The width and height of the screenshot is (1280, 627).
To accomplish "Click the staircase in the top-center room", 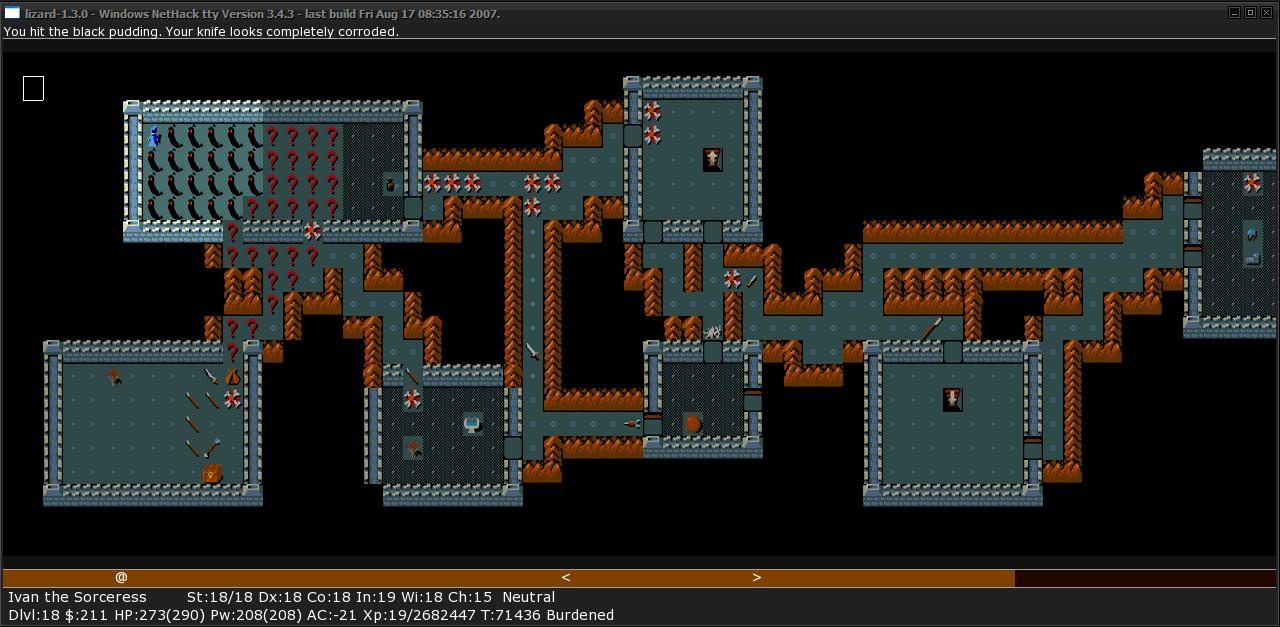I will click(x=712, y=160).
